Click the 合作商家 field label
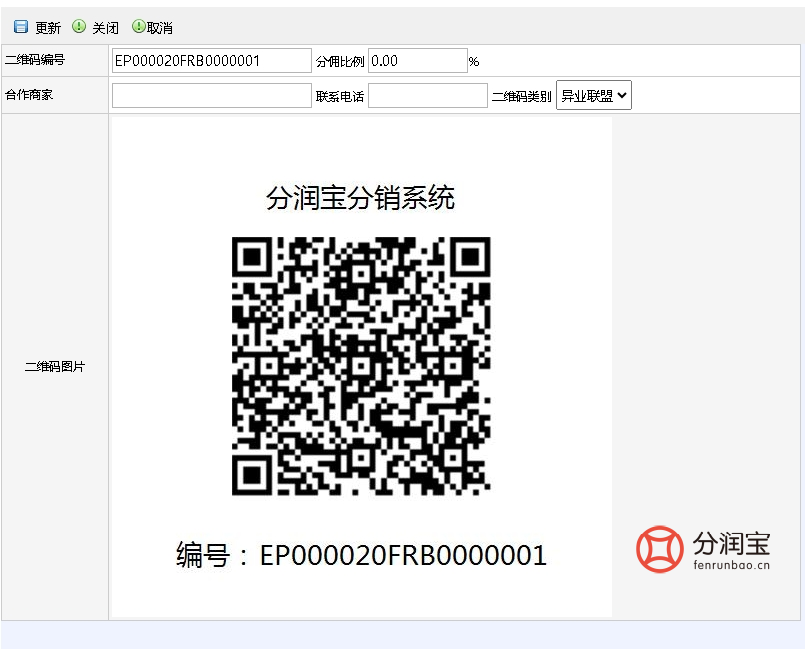 coord(29,95)
